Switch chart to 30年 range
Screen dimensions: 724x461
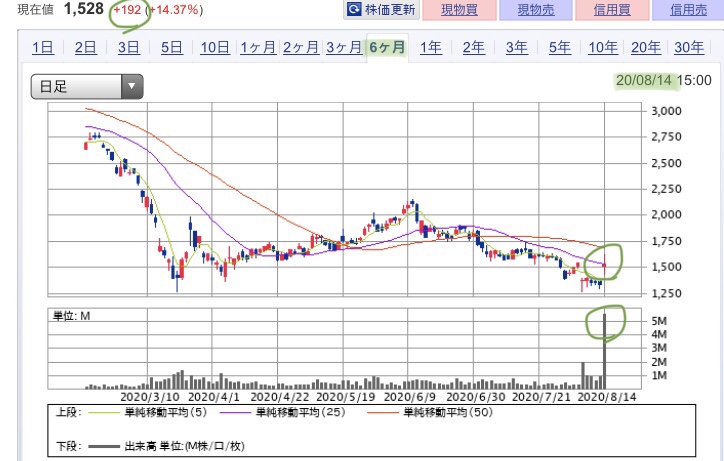pyautogui.click(x=689, y=47)
